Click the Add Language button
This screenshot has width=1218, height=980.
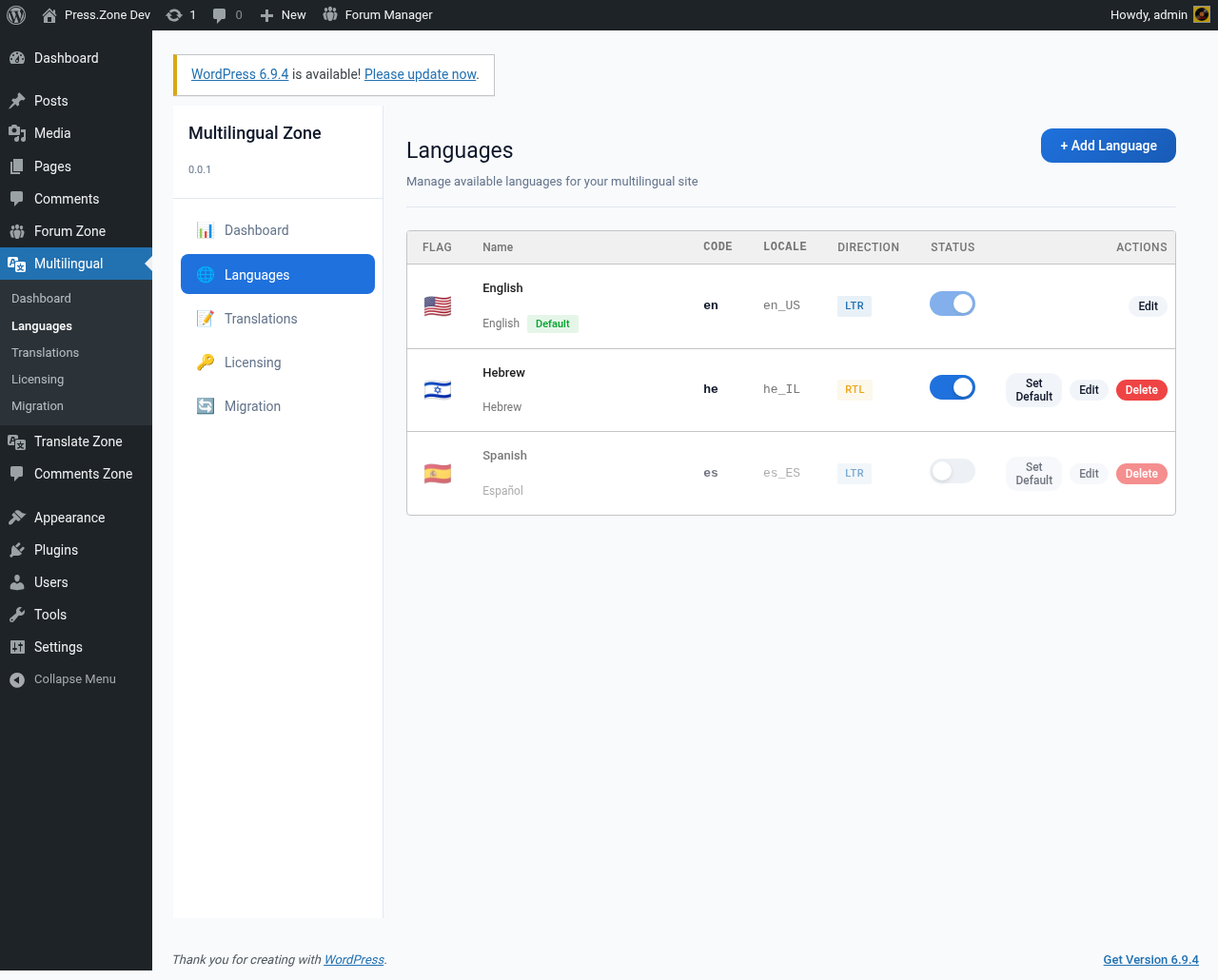(1109, 146)
